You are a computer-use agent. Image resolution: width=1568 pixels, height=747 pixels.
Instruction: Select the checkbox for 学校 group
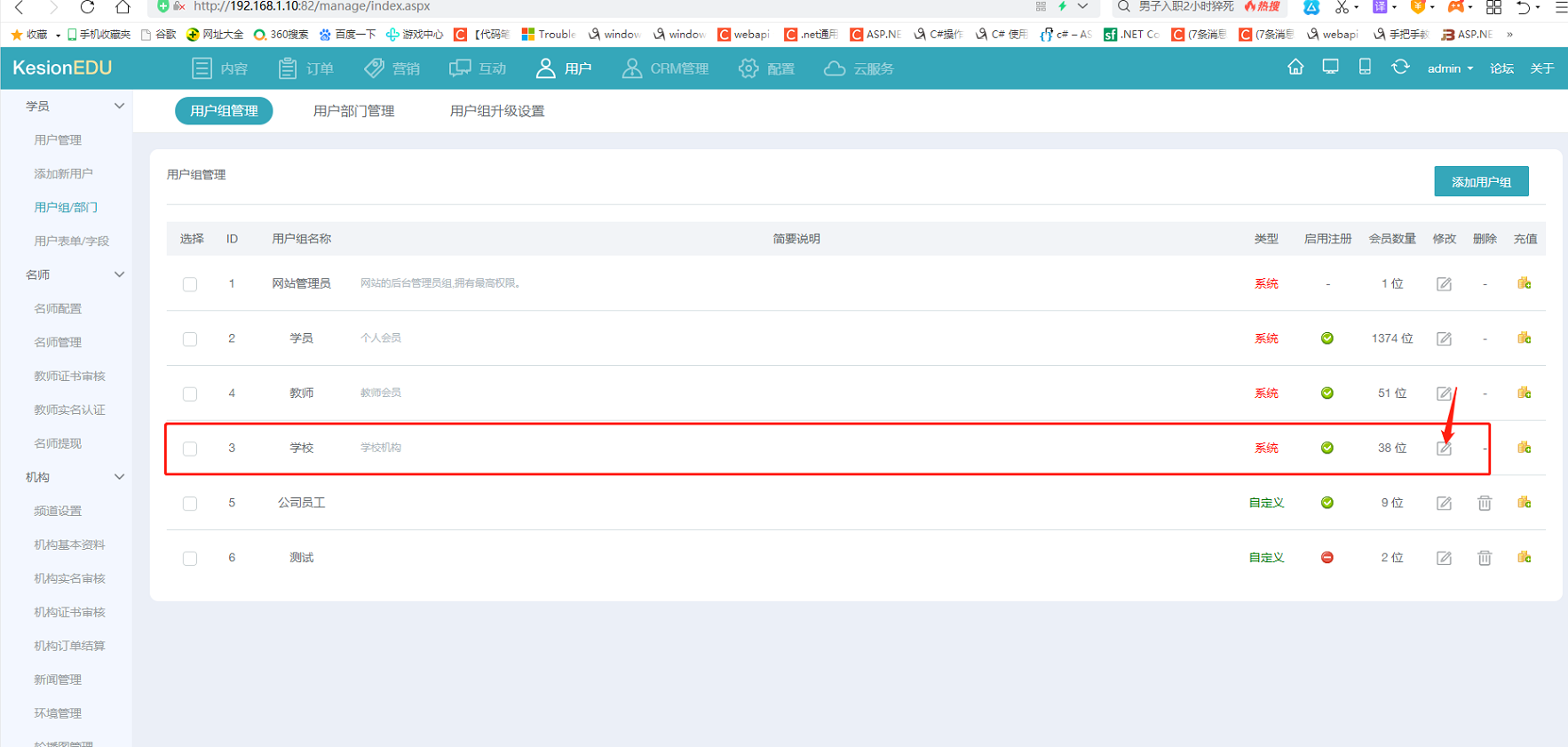pyautogui.click(x=190, y=449)
